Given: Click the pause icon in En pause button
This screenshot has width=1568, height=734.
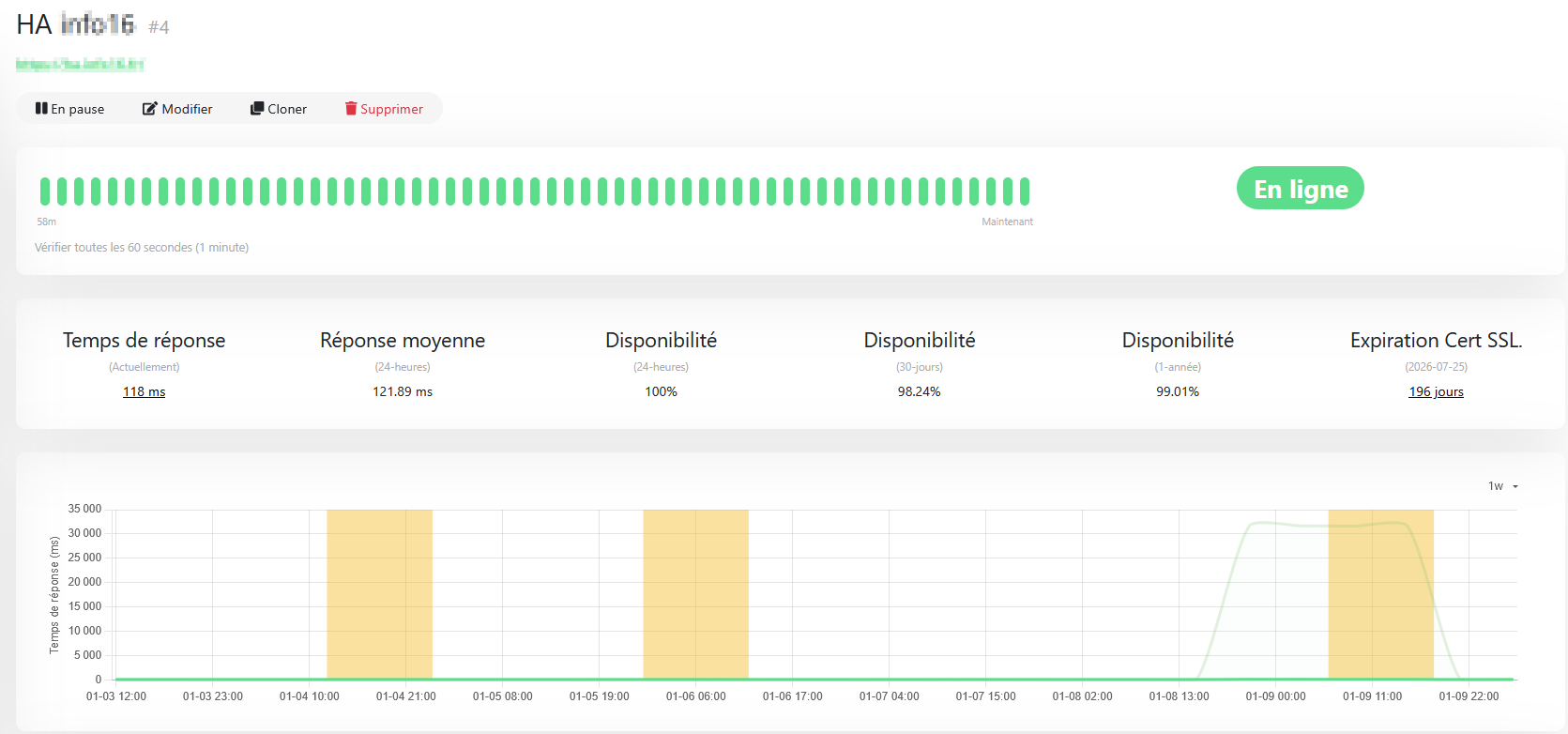Looking at the screenshot, I should coord(41,109).
